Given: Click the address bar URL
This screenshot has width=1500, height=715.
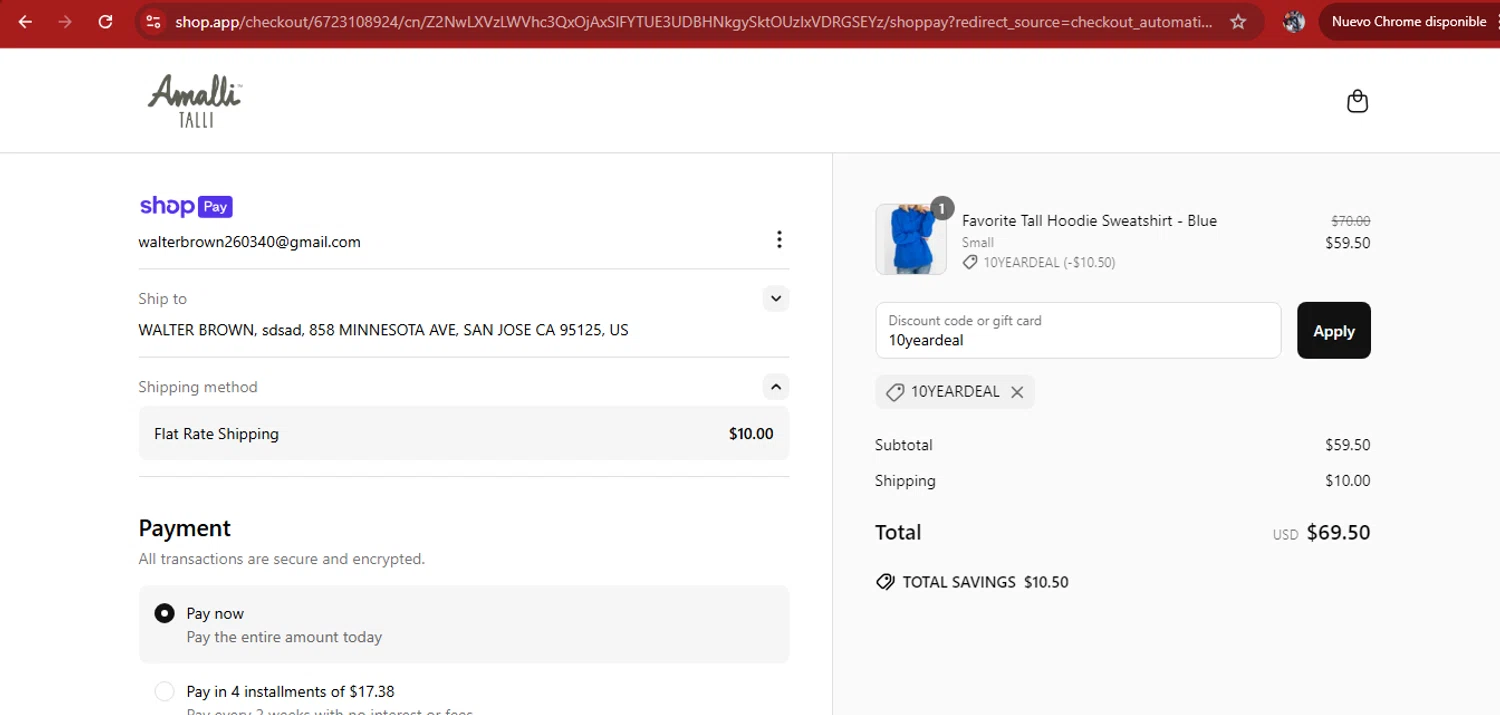Looking at the screenshot, I should 694,21.
